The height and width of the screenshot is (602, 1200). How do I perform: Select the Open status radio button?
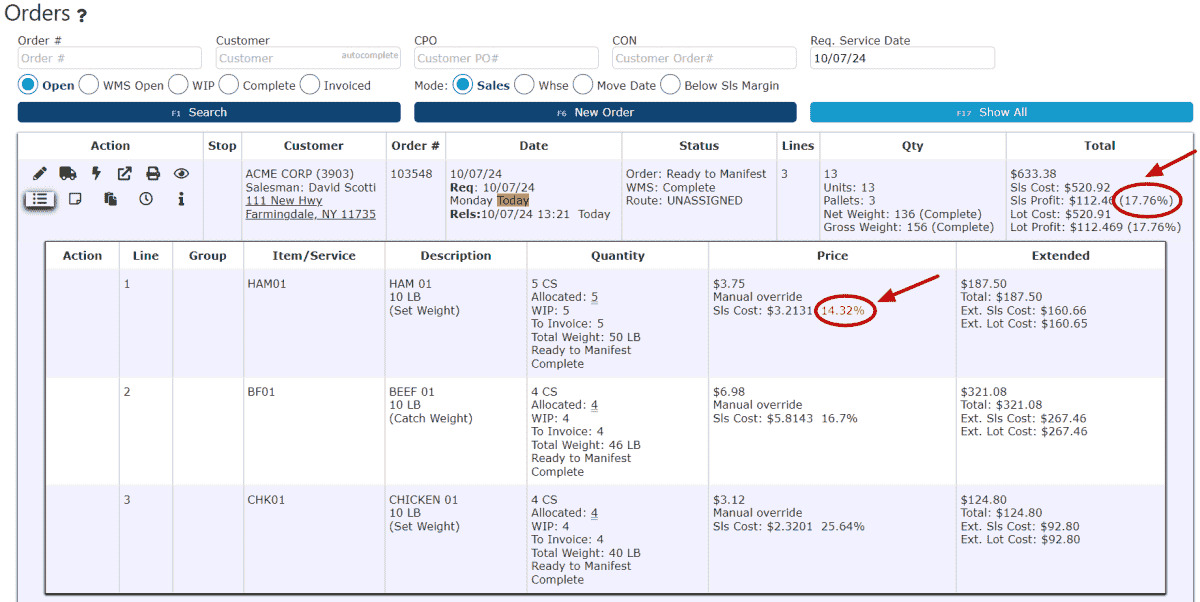pos(28,85)
